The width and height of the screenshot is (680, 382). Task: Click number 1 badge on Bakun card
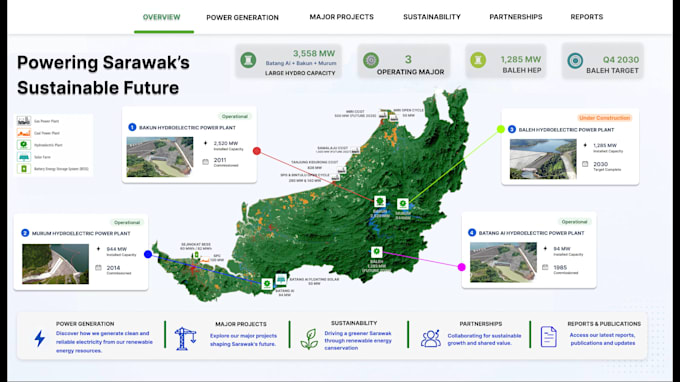tap(132, 127)
